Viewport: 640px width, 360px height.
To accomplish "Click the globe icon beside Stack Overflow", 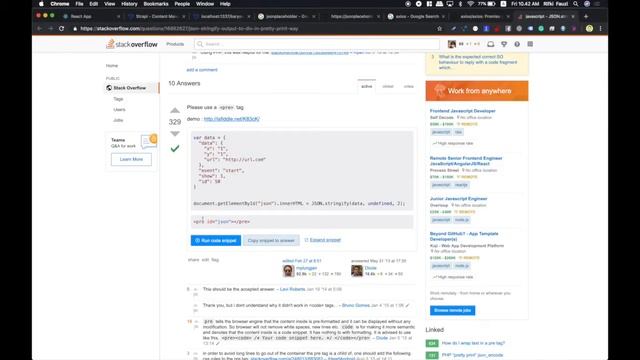I will tap(109, 88).
